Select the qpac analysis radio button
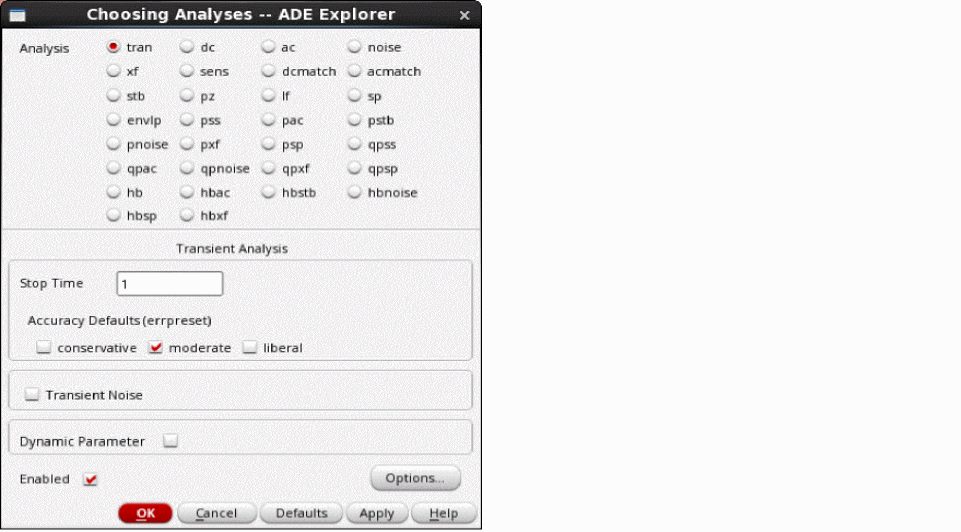961x532 pixels. 113,168
